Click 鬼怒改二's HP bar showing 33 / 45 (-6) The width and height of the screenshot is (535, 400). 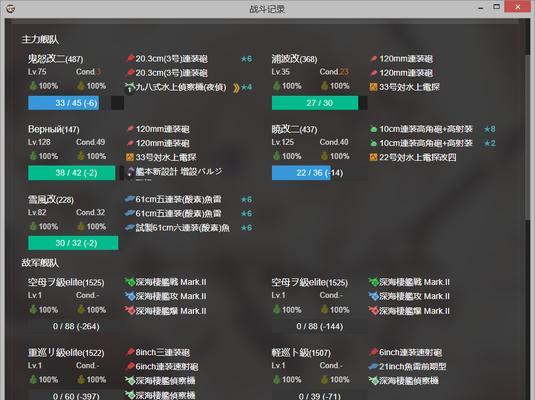pyautogui.click(x=76, y=103)
